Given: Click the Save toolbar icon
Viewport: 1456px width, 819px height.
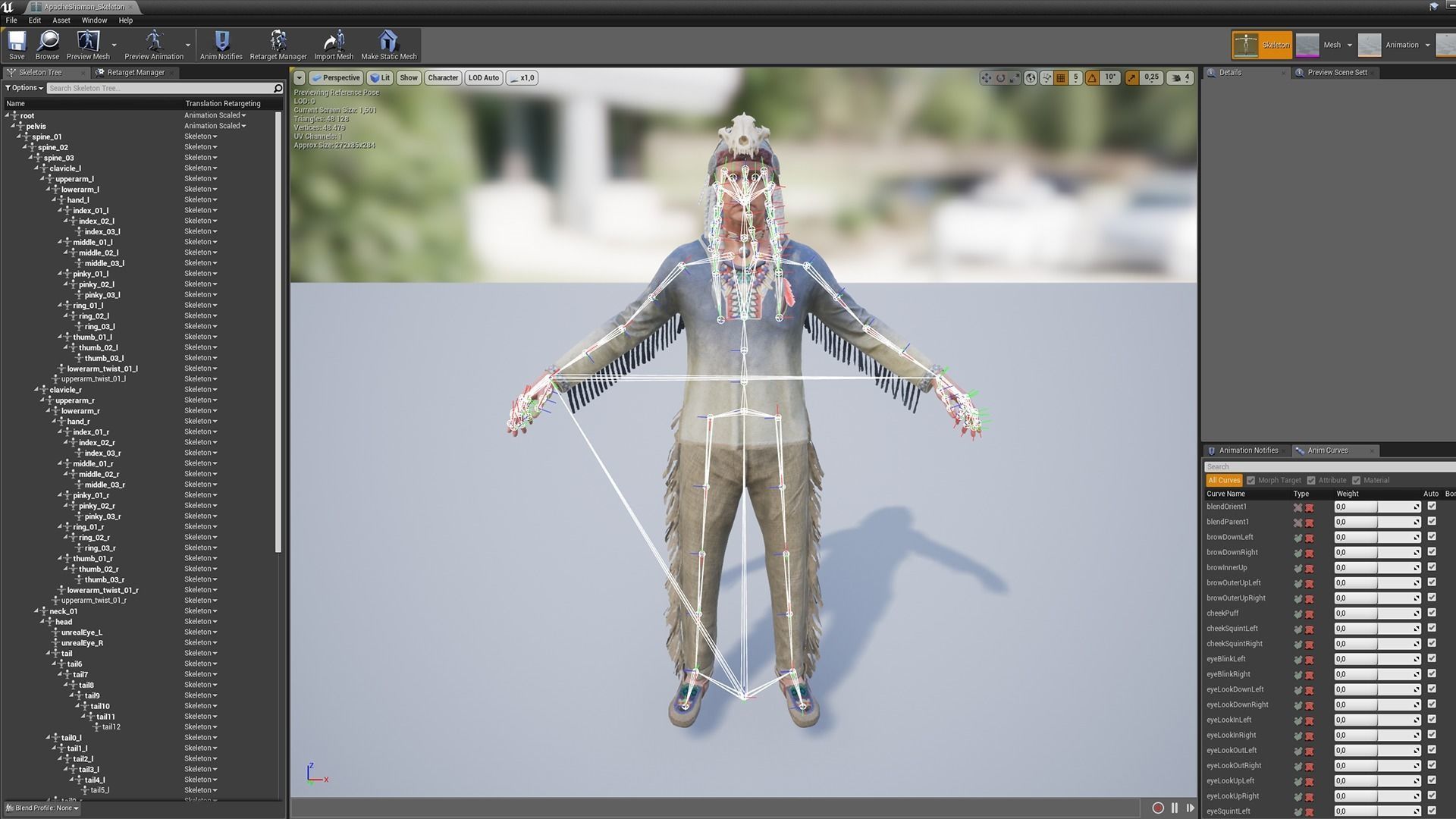Looking at the screenshot, I should click(x=17, y=45).
